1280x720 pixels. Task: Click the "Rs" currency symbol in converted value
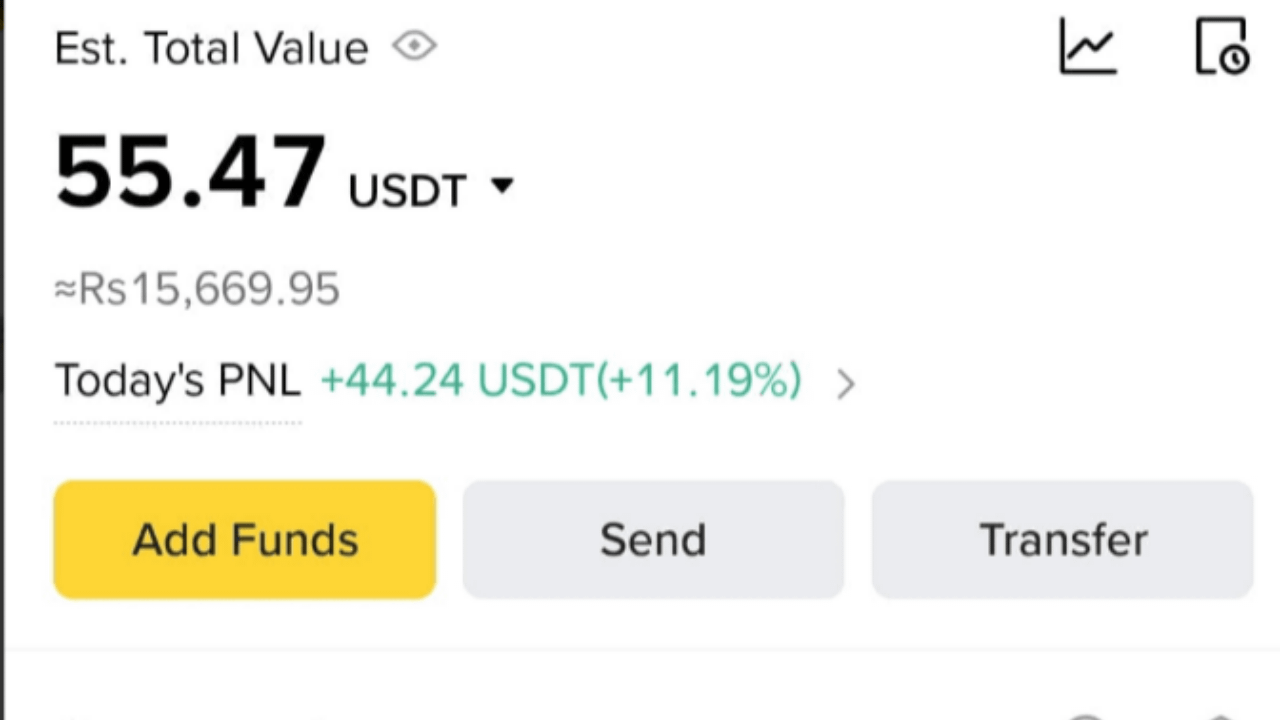coord(103,289)
